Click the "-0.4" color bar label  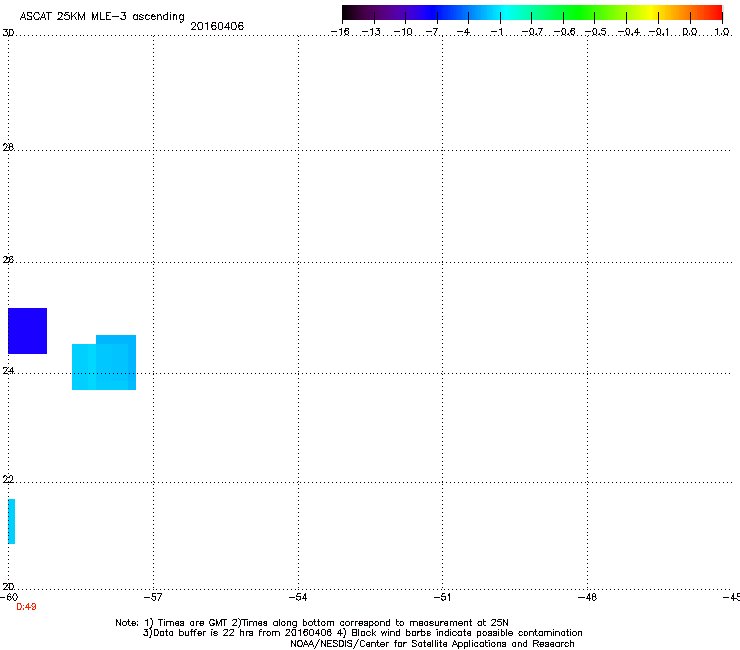tap(628, 32)
